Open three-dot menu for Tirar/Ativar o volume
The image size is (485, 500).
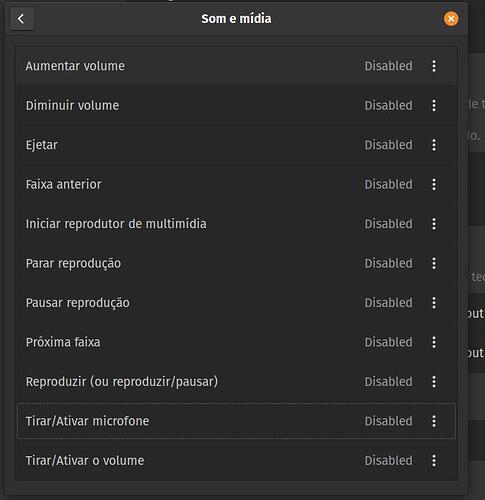(x=434, y=460)
